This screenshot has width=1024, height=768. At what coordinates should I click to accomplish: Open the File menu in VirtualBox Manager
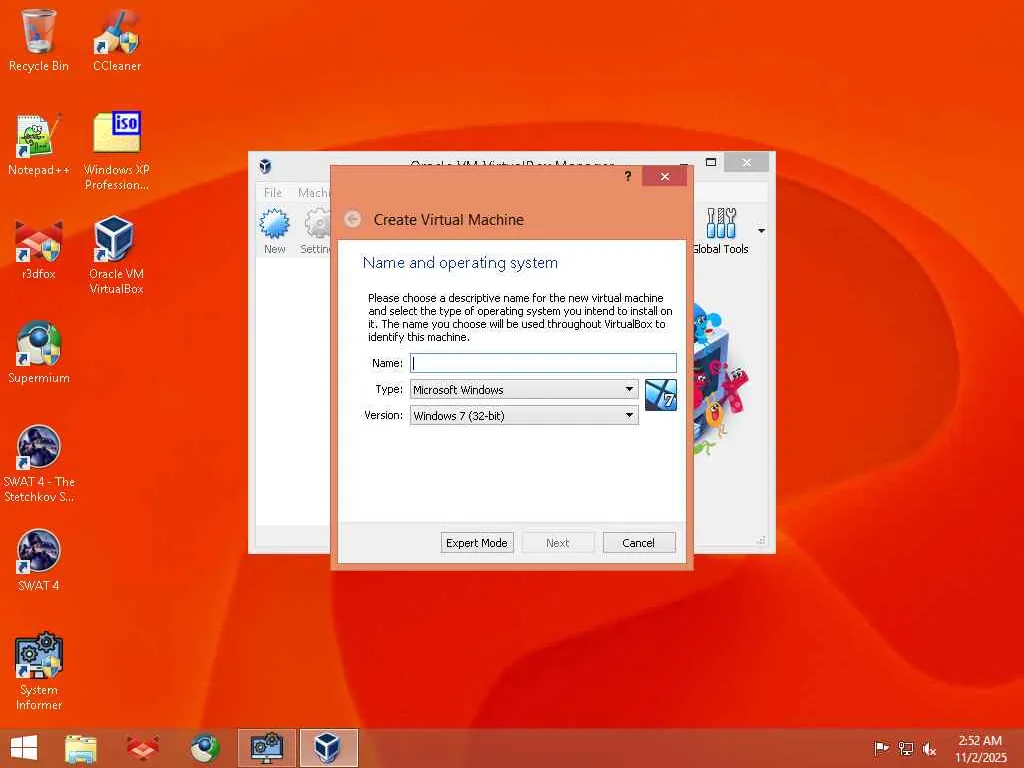pos(273,193)
